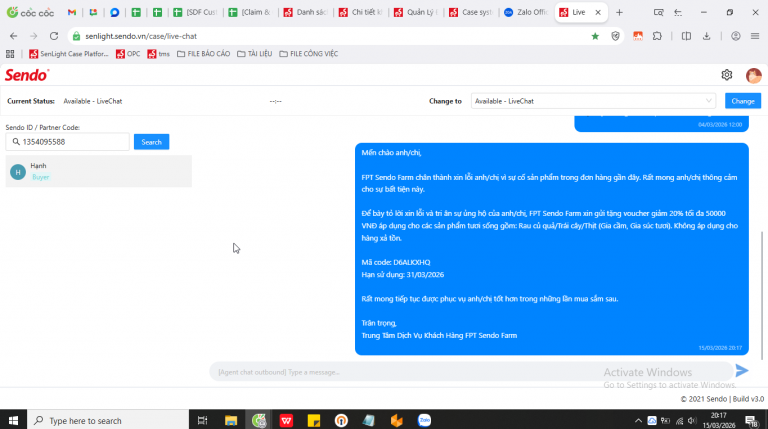Screen dimensions: 768x429
Task: Click the agent chat message input
Action: tap(470, 372)
